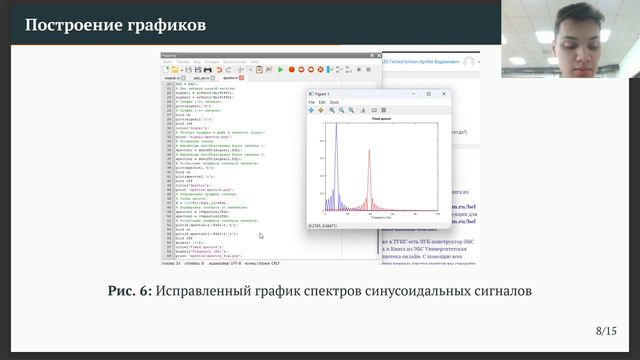
Task: Click the столбец indicator in status bar
Action: coord(194,263)
